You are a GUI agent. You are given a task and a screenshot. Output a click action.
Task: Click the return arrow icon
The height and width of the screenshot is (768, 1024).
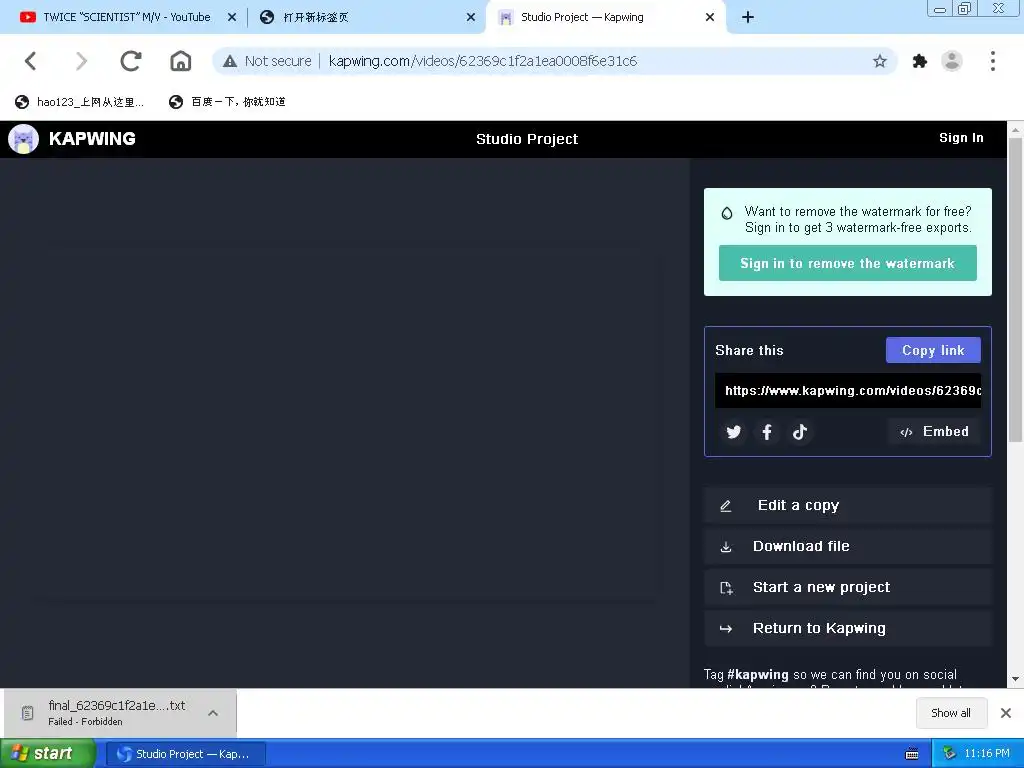pyautogui.click(x=726, y=629)
